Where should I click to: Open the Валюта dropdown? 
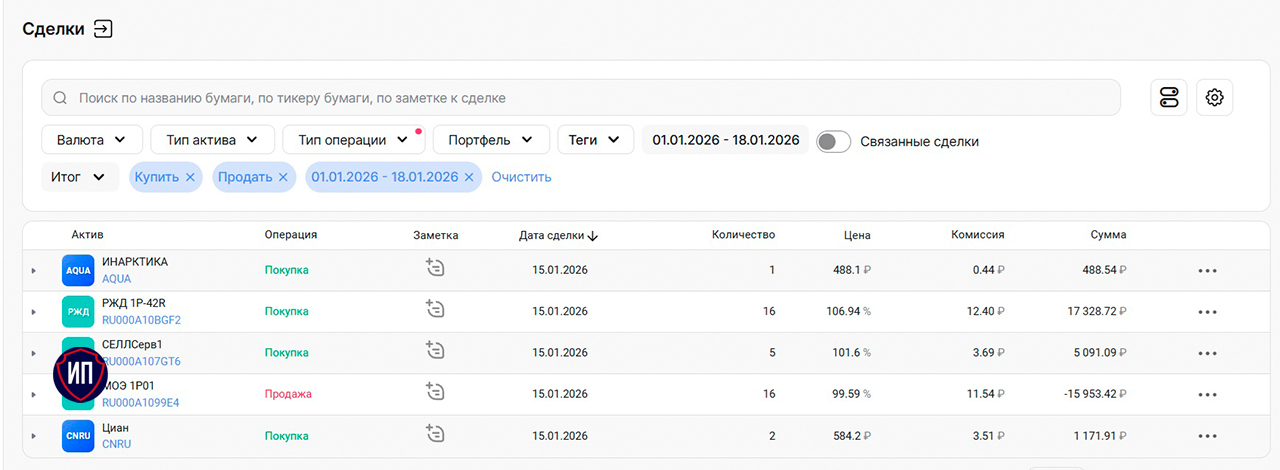coord(91,140)
